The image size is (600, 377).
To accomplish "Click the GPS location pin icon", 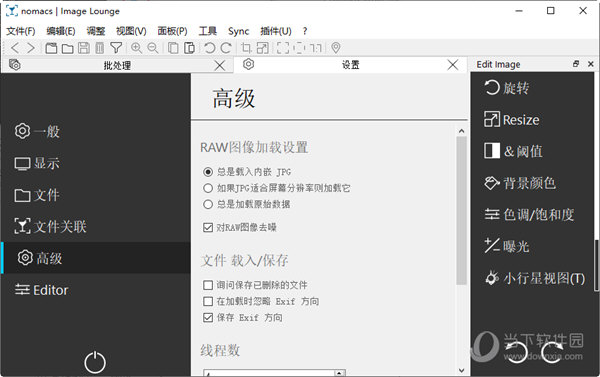I will click(x=336, y=48).
